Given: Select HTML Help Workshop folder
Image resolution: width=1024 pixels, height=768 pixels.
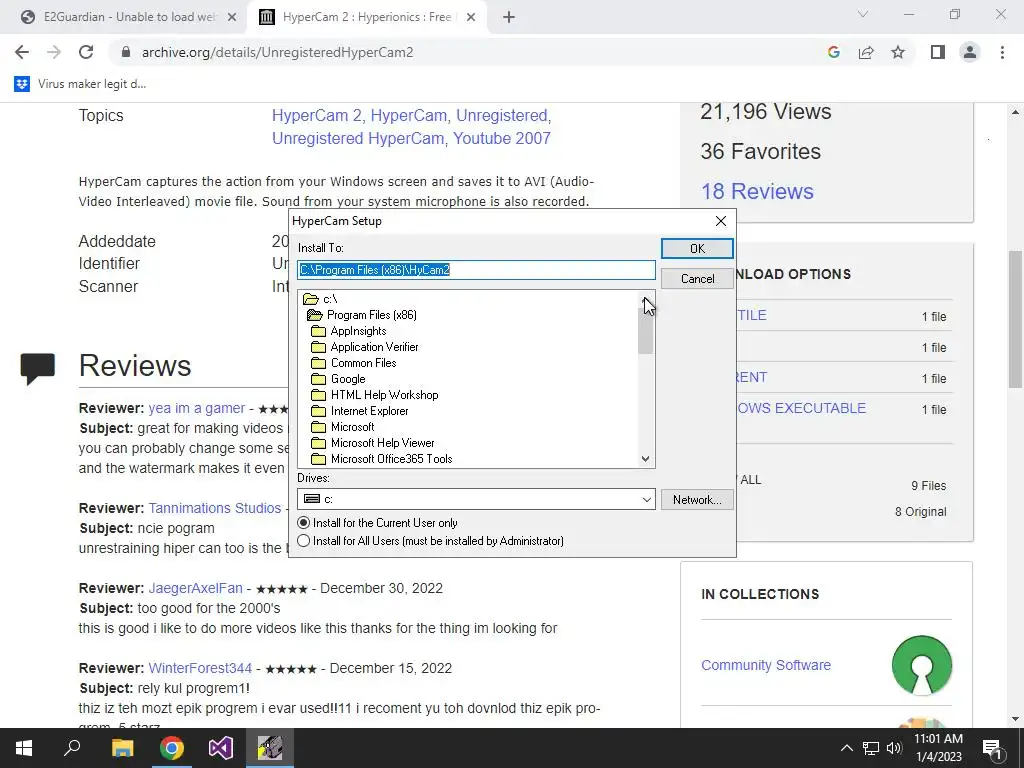Looking at the screenshot, I should click(375, 395).
